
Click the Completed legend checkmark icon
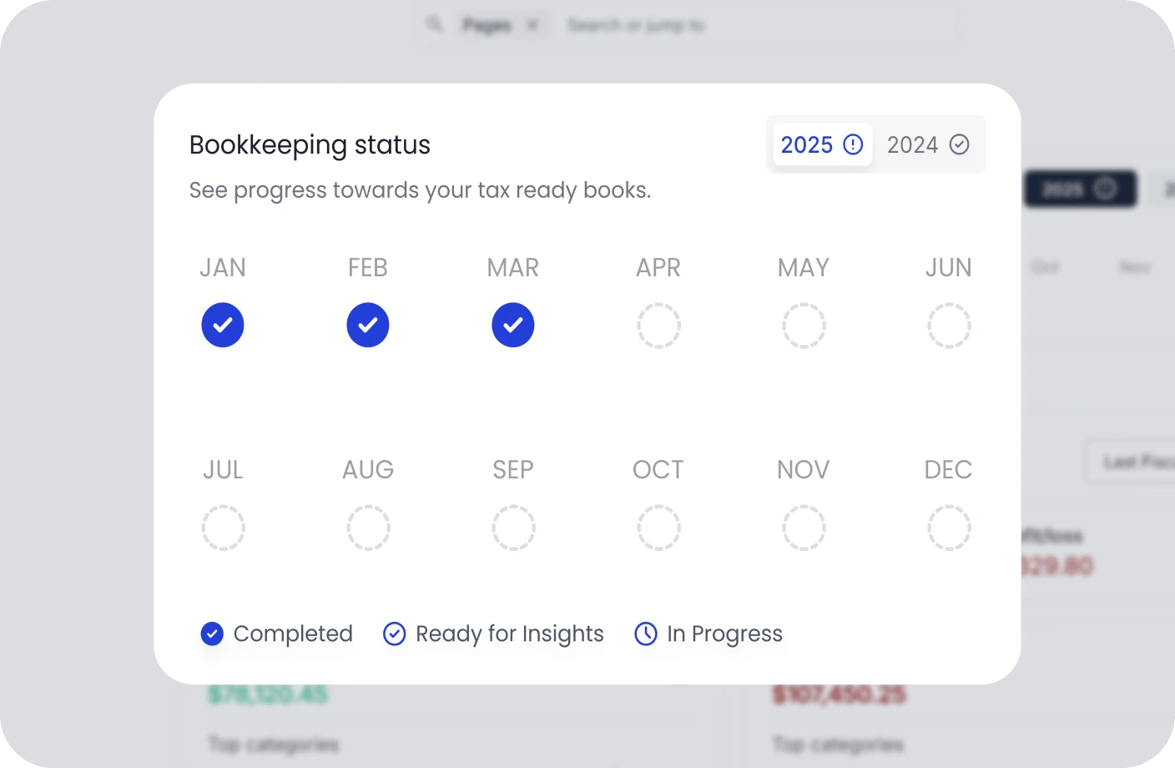[212, 634]
